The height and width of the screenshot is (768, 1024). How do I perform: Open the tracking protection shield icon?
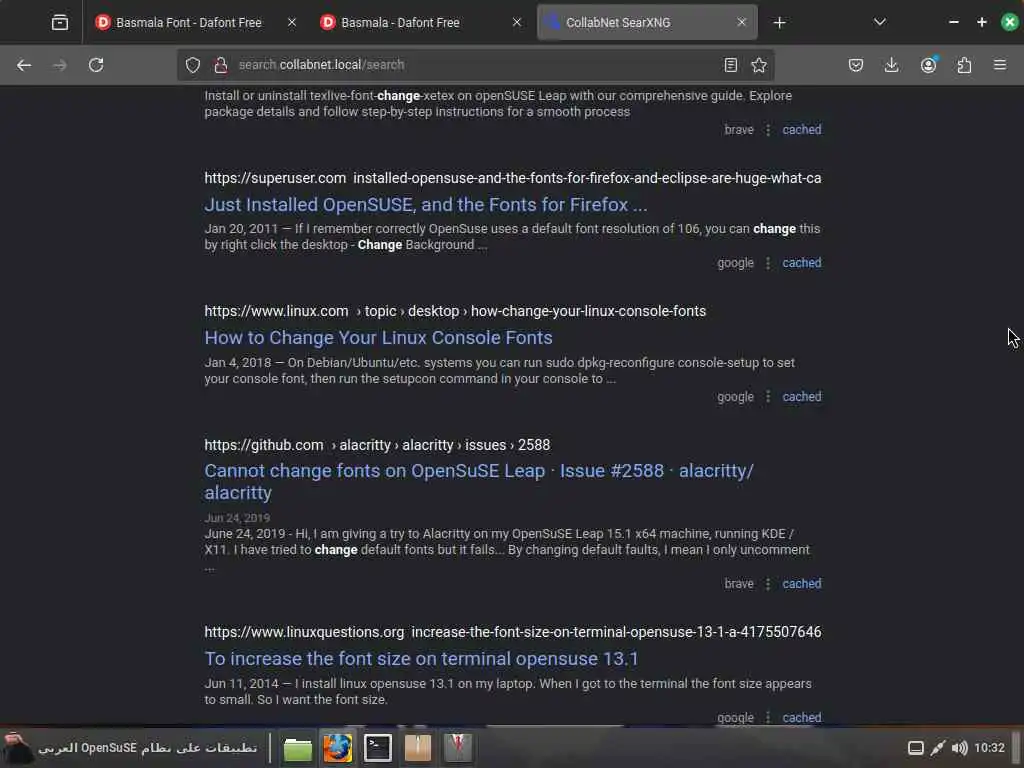[x=193, y=65]
